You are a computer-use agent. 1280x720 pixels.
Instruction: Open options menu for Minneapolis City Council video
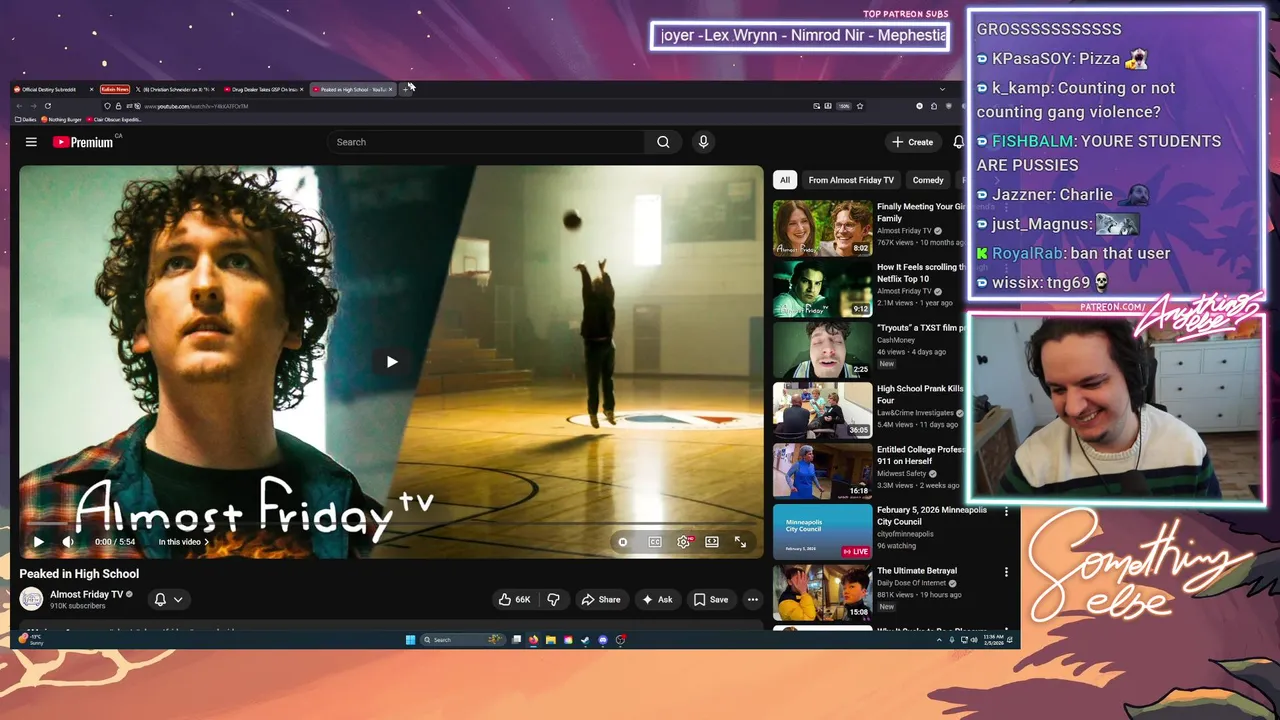pyautogui.click(x=1006, y=512)
